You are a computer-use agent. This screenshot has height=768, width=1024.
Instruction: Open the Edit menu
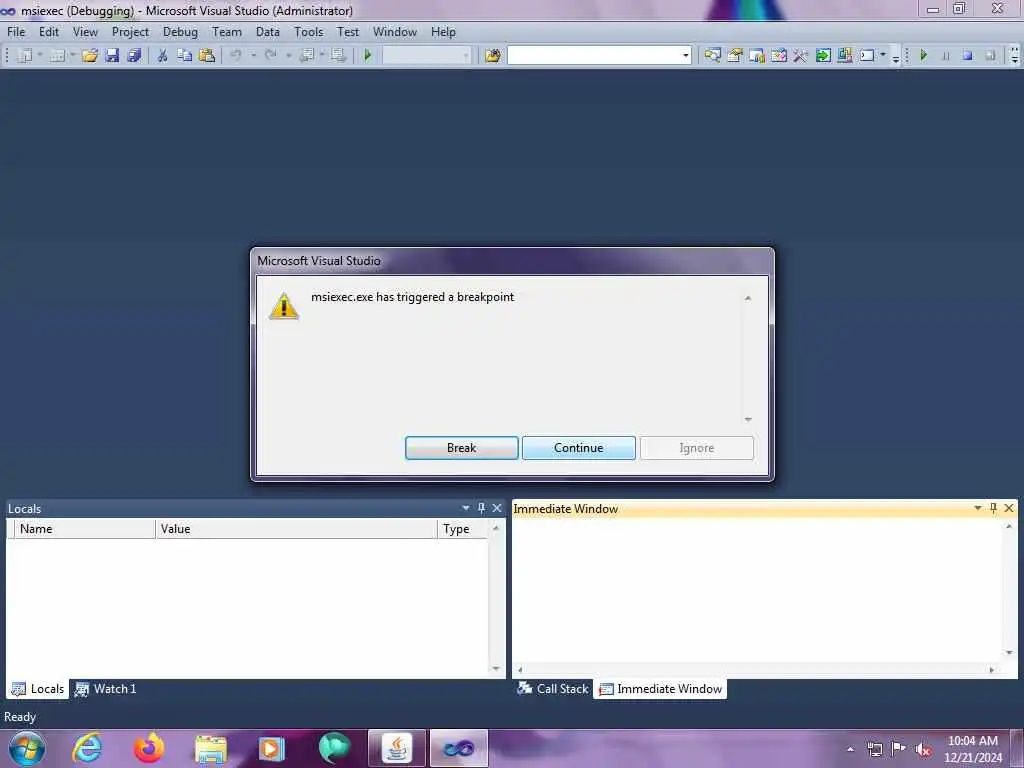coord(49,31)
